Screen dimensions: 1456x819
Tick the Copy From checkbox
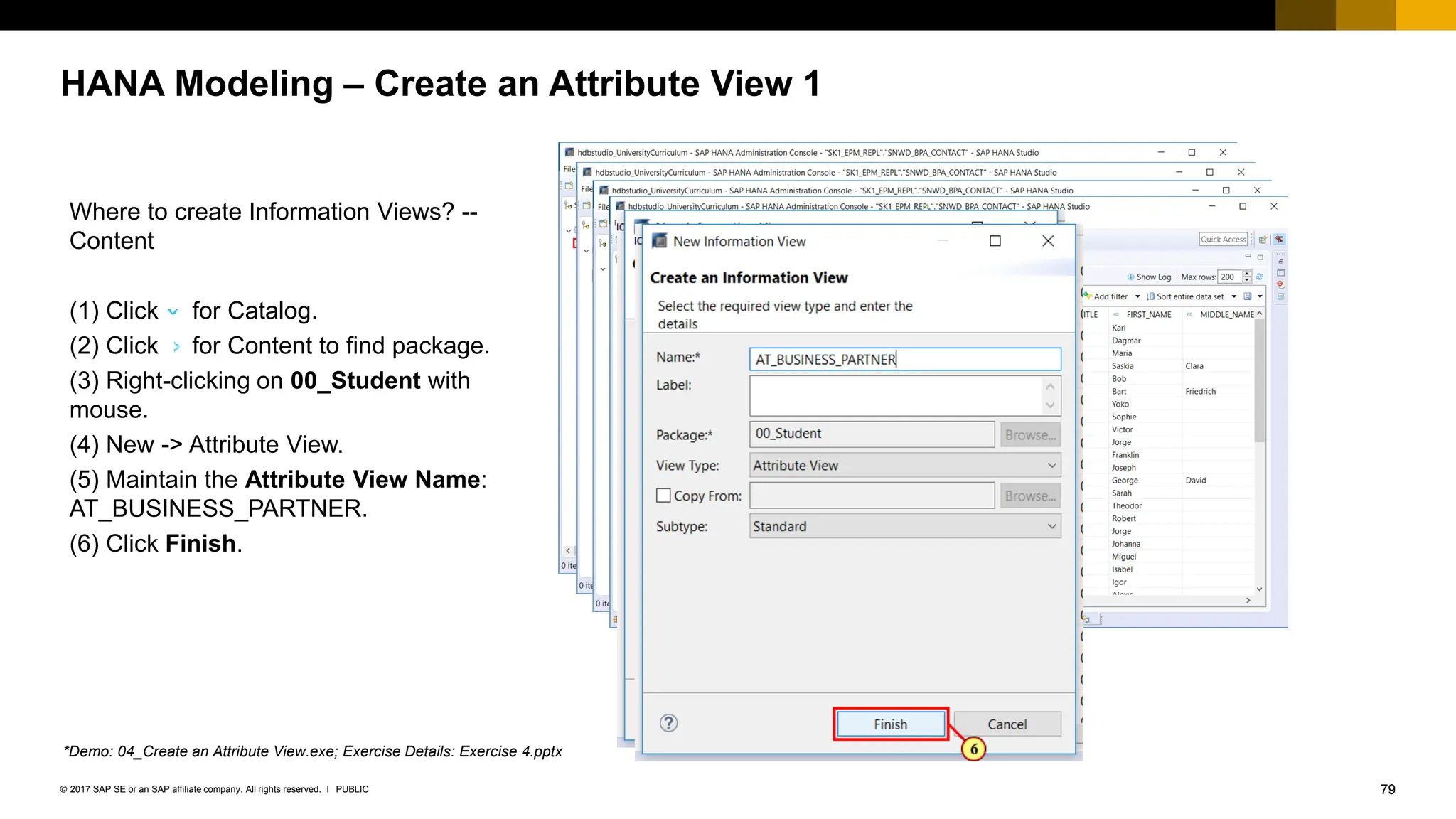coord(663,496)
